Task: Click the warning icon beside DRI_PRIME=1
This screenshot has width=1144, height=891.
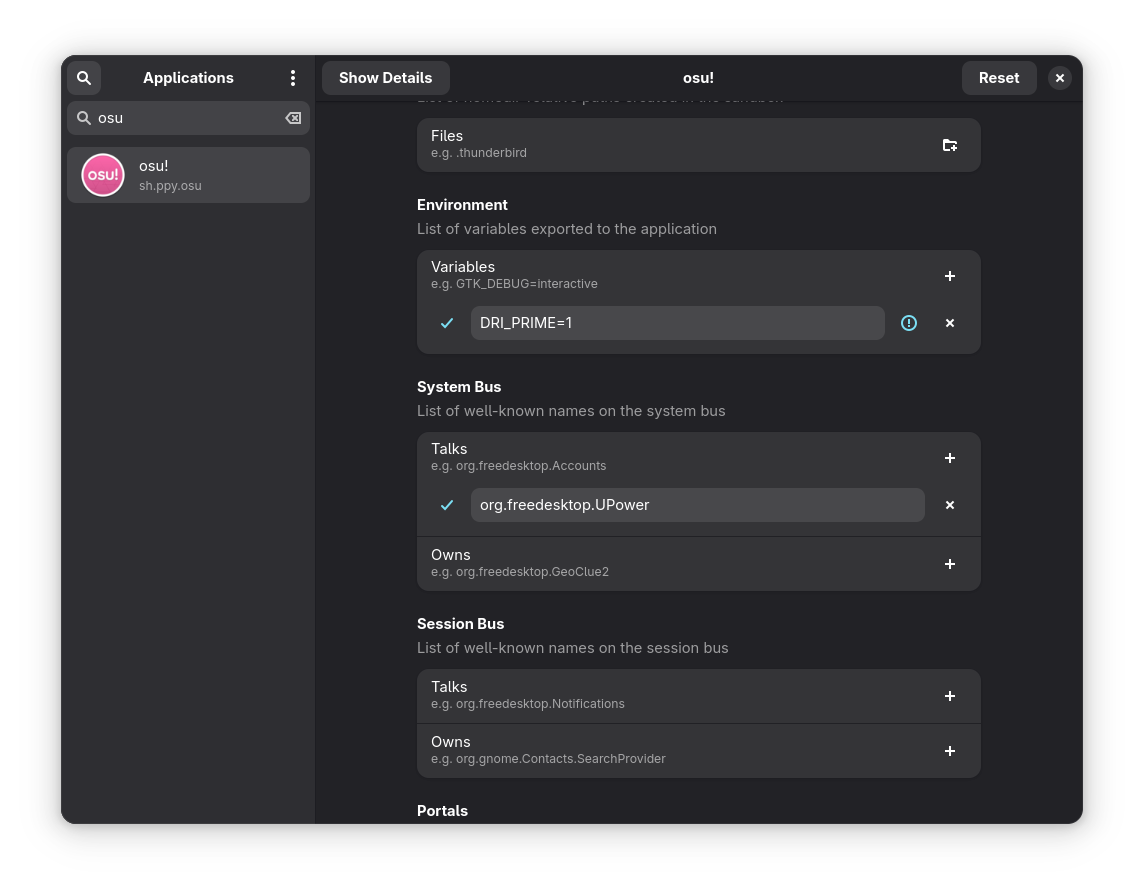Action: [x=909, y=323]
